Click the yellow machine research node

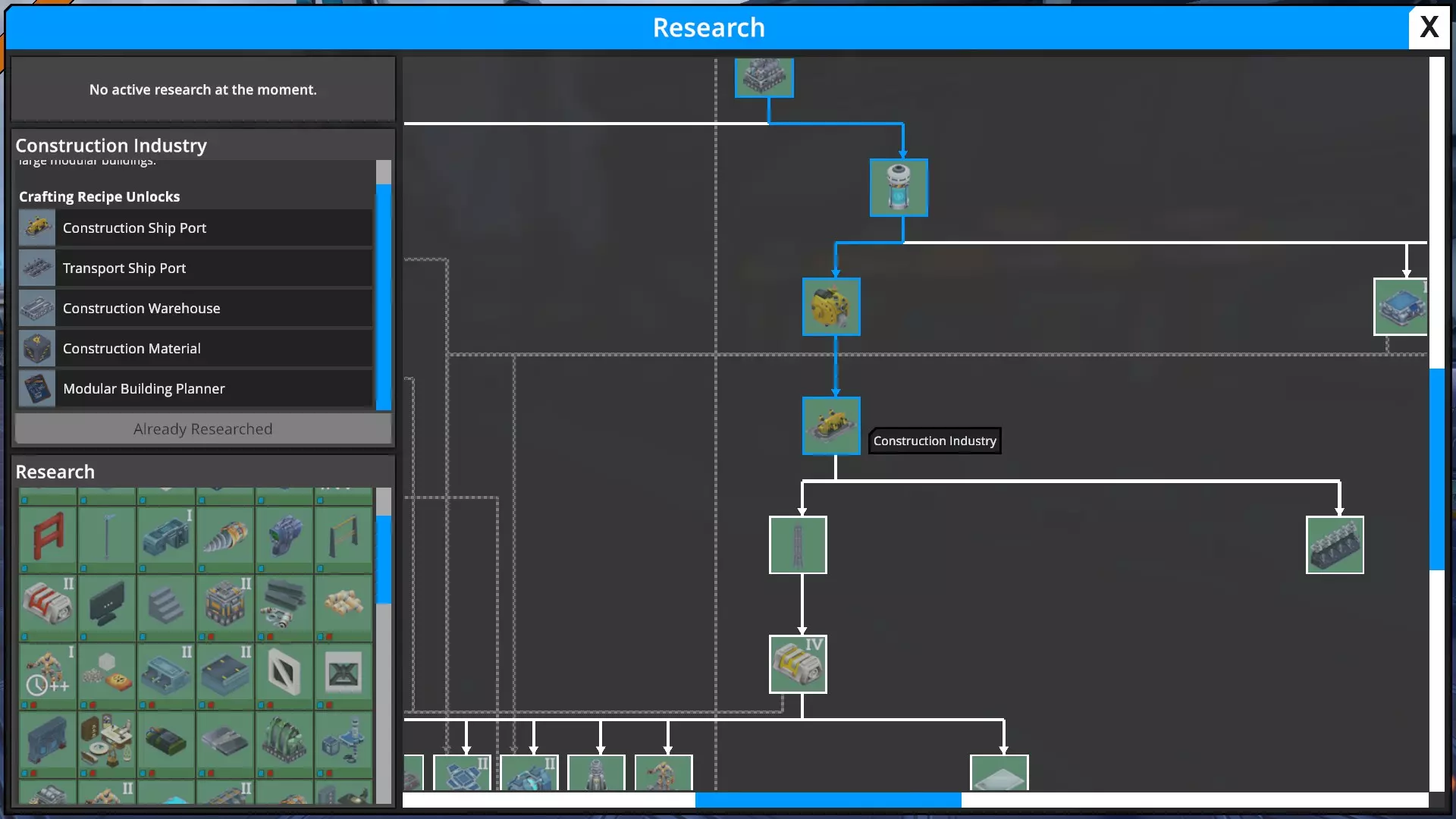[831, 306]
